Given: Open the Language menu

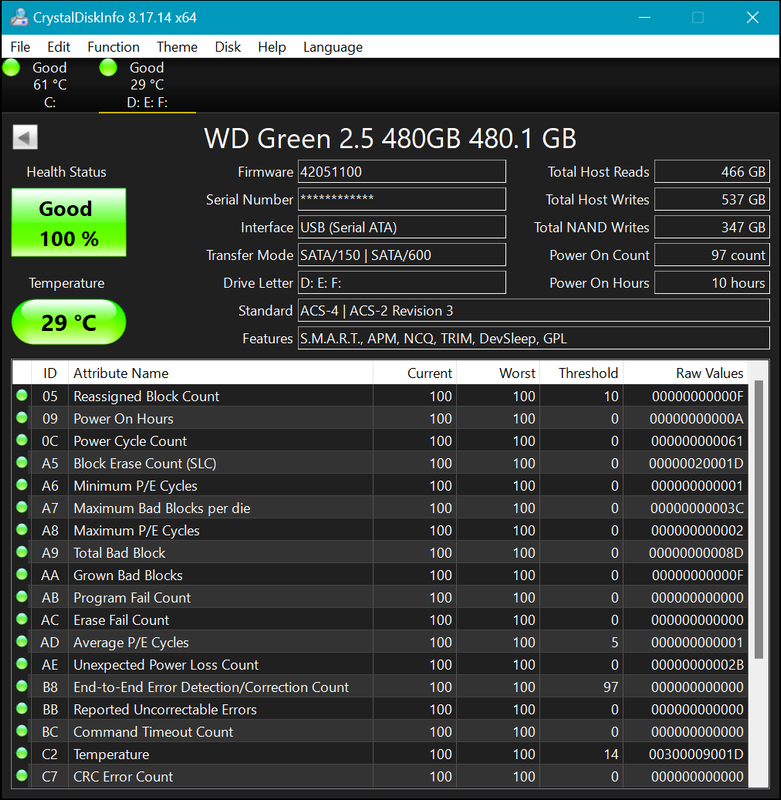Looking at the screenshot, I should click(333, 47).
